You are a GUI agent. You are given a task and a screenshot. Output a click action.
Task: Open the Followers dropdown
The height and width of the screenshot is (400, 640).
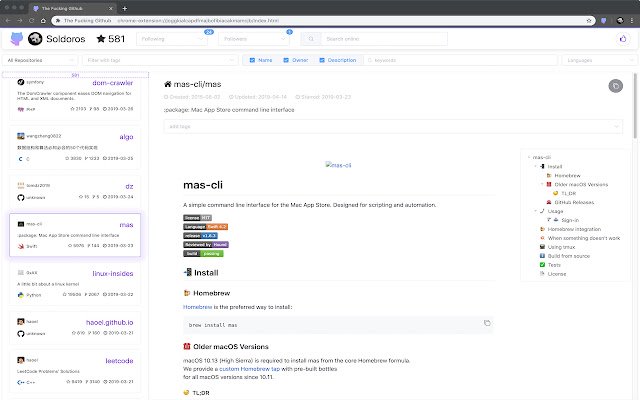(x=254, y=39)
